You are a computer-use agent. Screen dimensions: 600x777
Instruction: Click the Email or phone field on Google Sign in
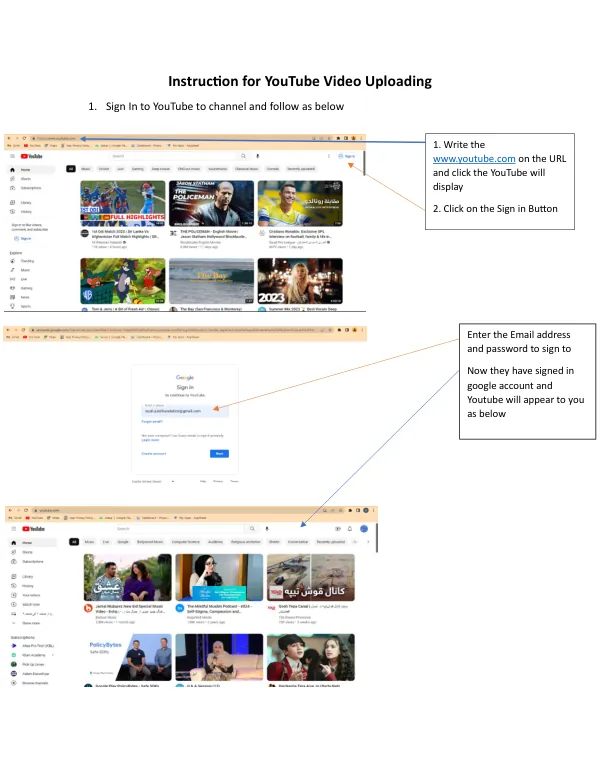[x=185, y=410]
